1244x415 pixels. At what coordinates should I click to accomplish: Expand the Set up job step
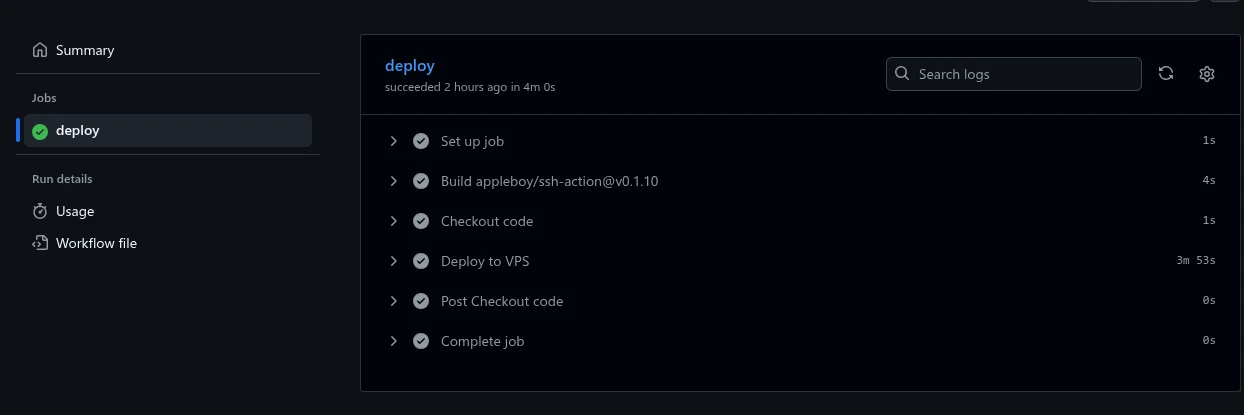394,141
